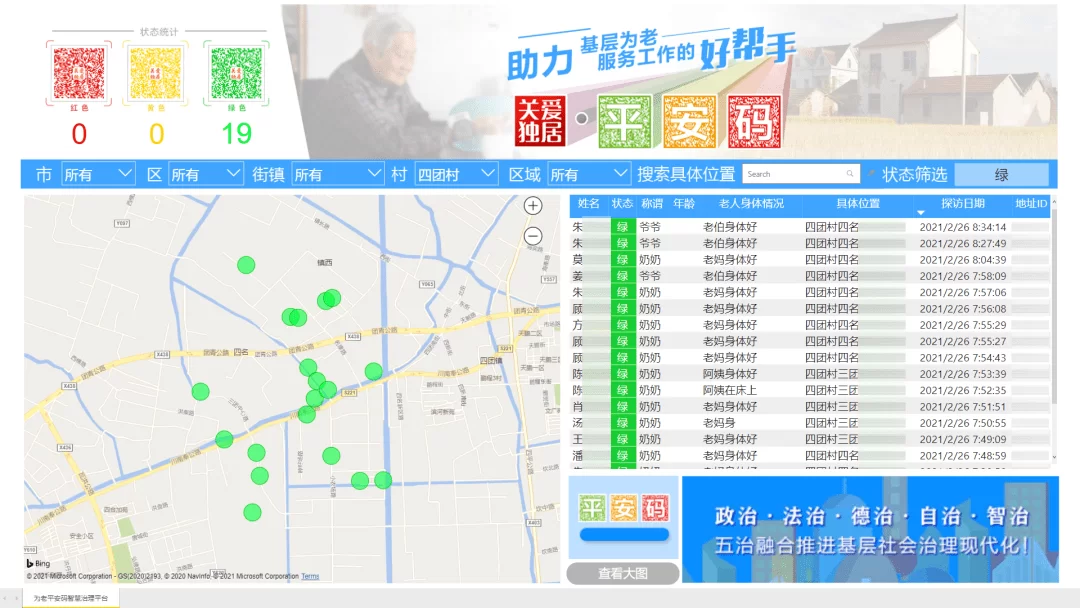Click the 探访日期 sort arrow icon

click(921, 213)
